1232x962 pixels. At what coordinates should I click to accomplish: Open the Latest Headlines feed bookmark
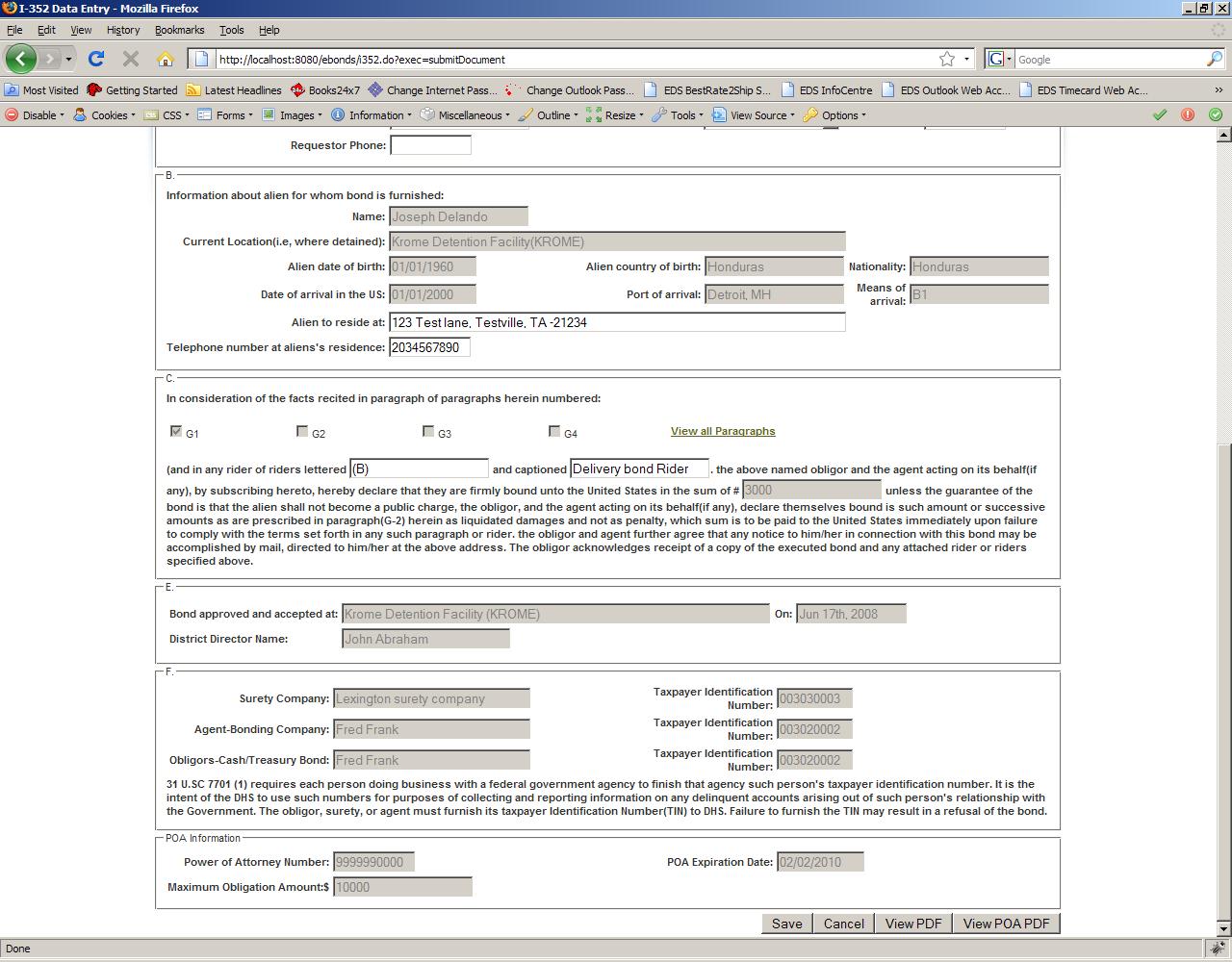(x=233, y=90)
